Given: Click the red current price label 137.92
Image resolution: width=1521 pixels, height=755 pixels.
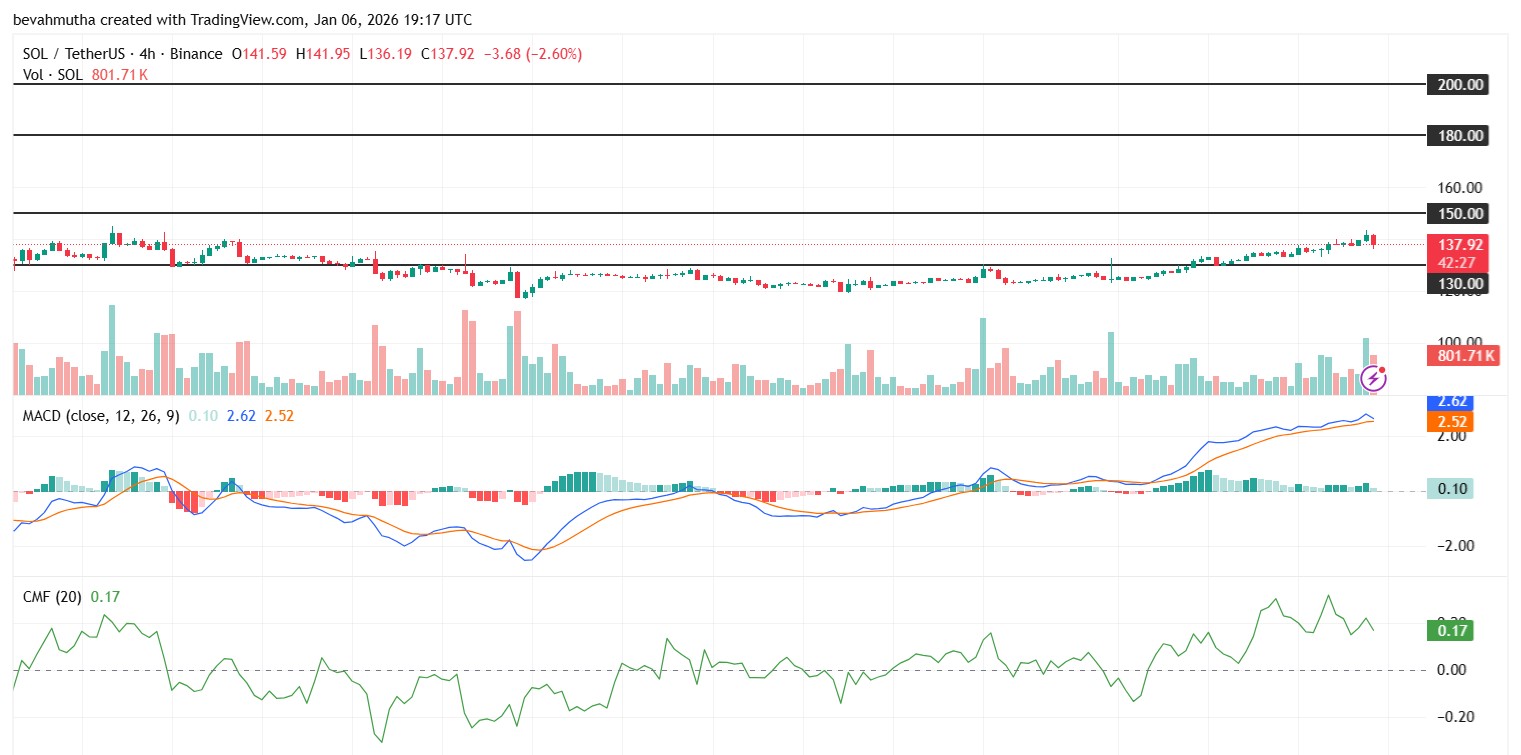Looking at the screenshot, I should (1460, 245).
